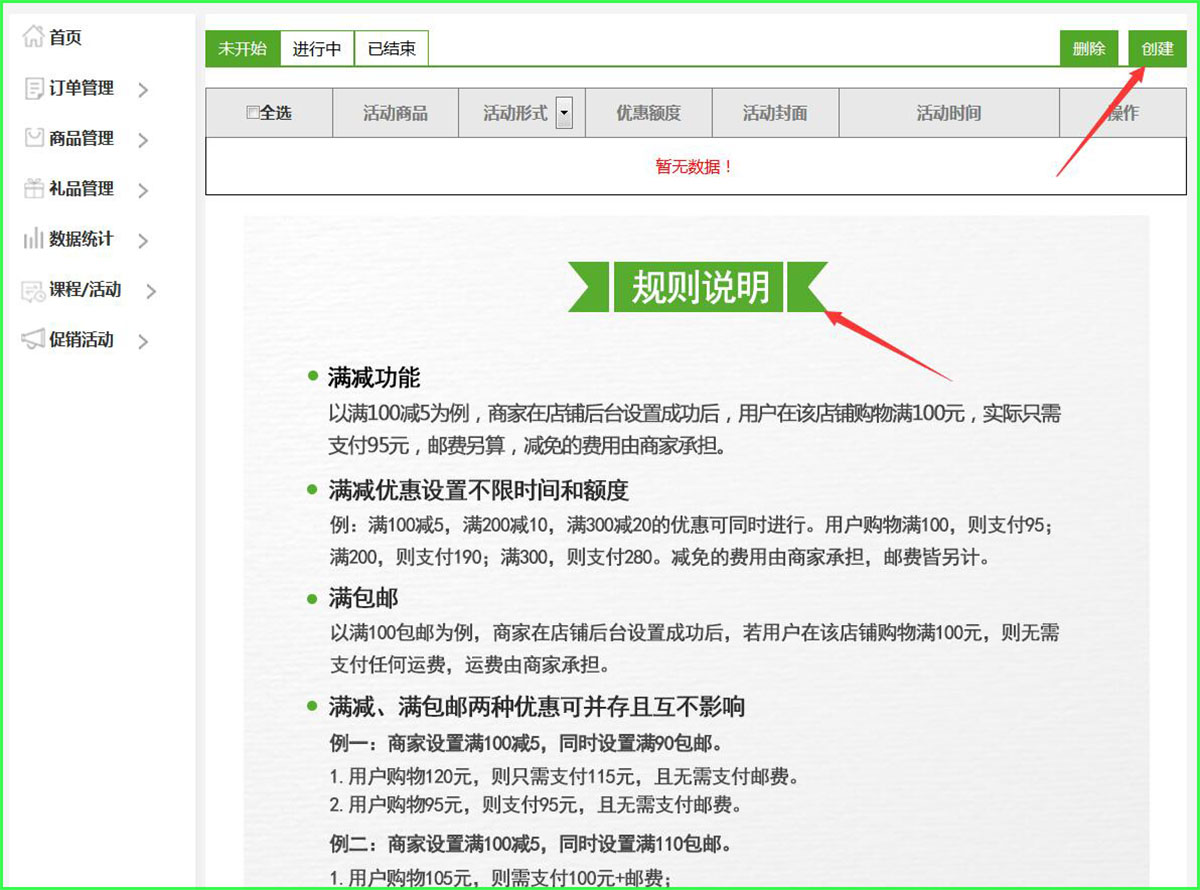
Task: Open the 活动形式 dropdown arrow
Action: [x=564, y=113]
